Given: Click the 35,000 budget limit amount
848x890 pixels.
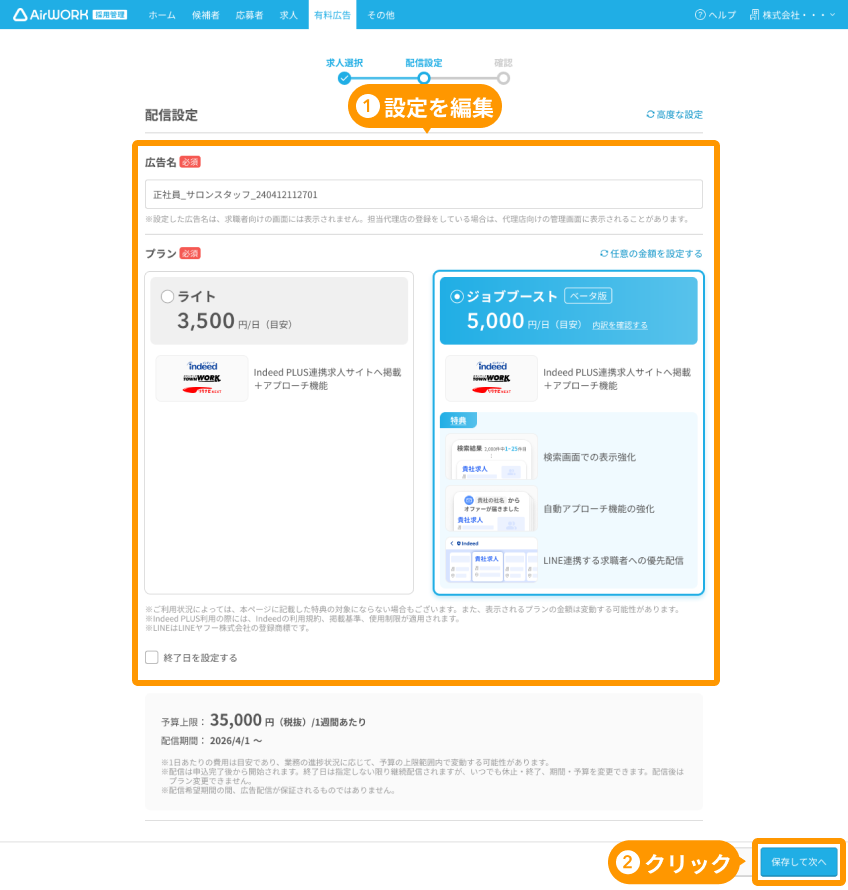Looking at the screenshot, I should (x=236, y=720).
